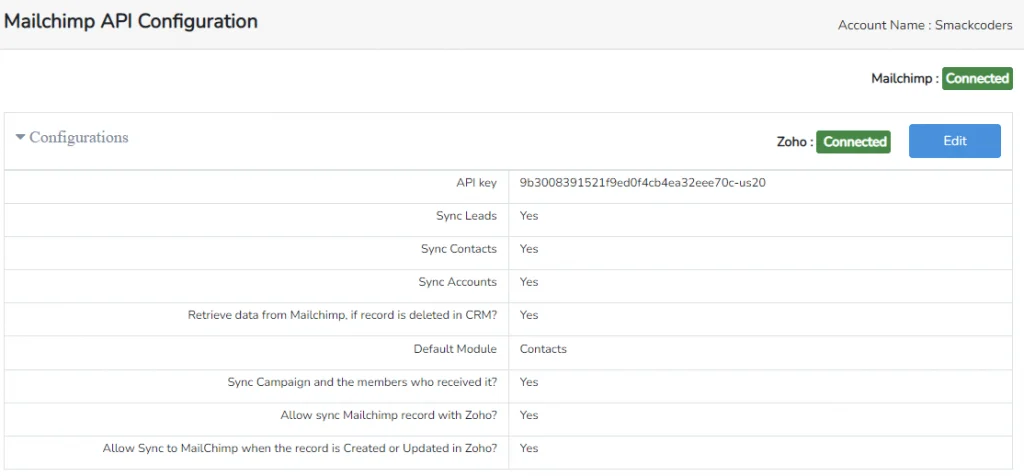
Task: Click the Sync Leads row label
Action: tap(466, 216)
